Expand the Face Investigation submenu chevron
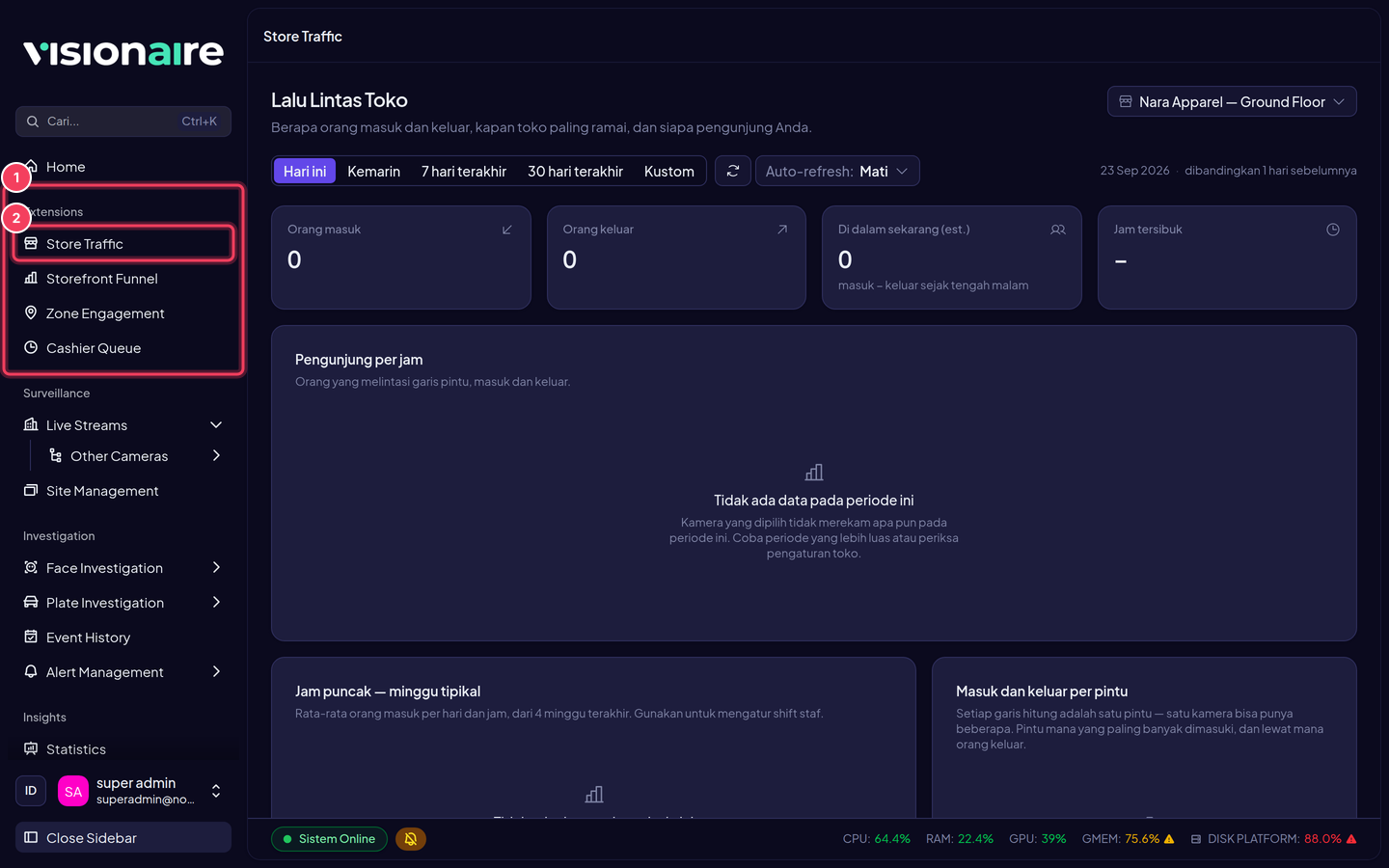The height and width of the screenshot is (868, 1389). 216,567
